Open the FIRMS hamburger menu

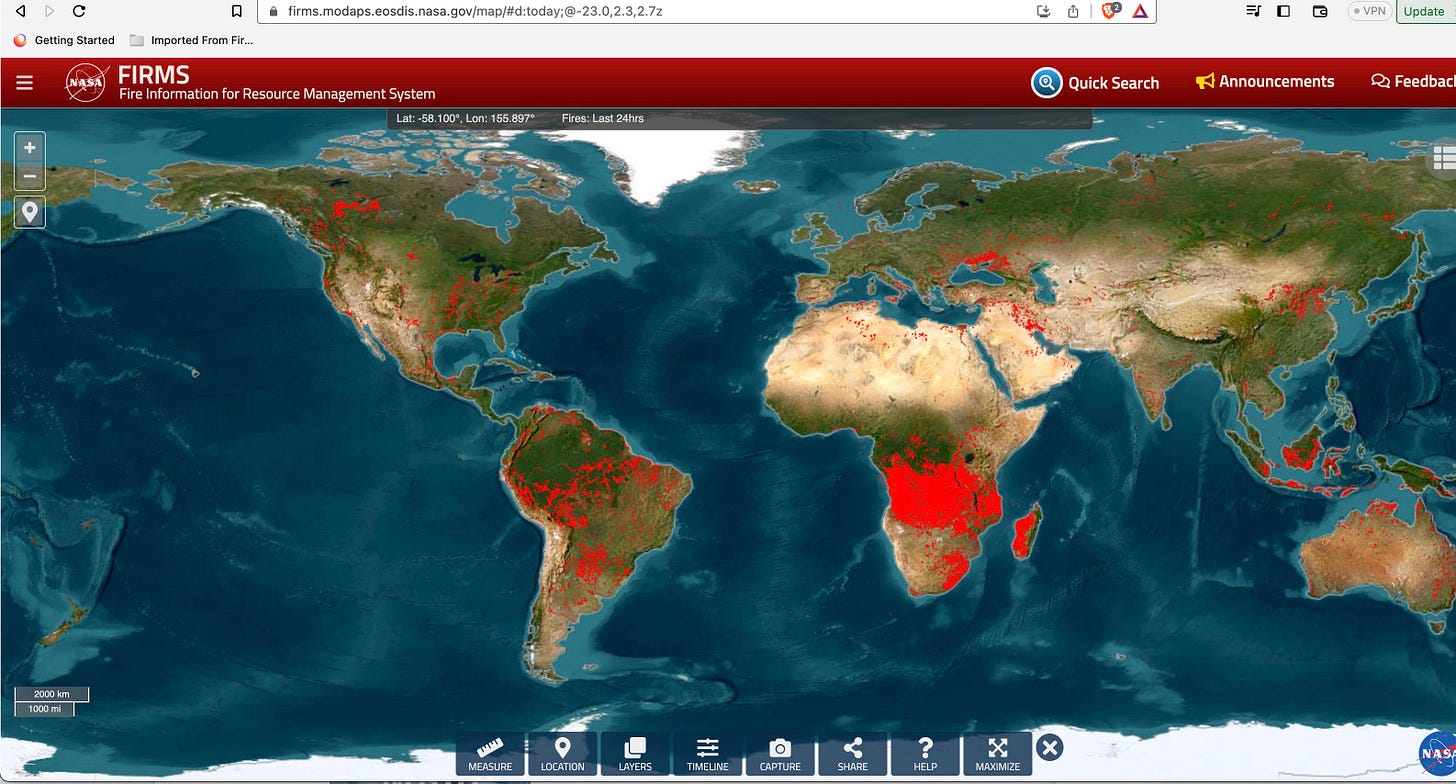pyautogui.click(x=24, y=83)
